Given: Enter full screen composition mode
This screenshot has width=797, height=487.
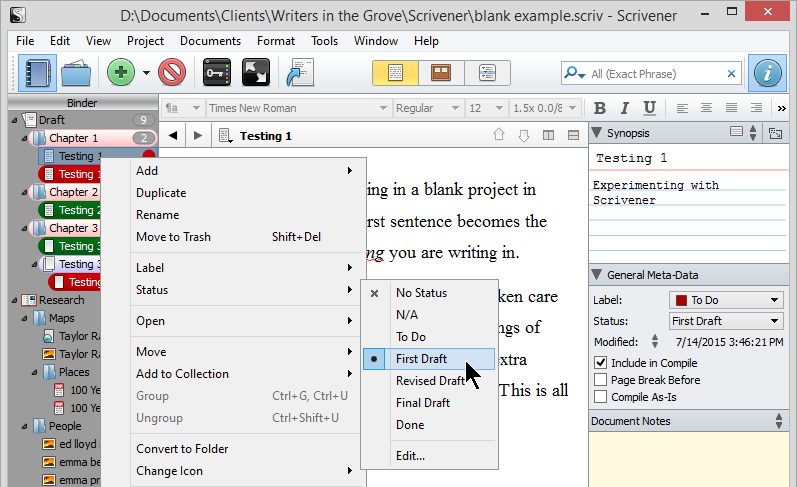Looking at the screenshot, I should 256,73.
